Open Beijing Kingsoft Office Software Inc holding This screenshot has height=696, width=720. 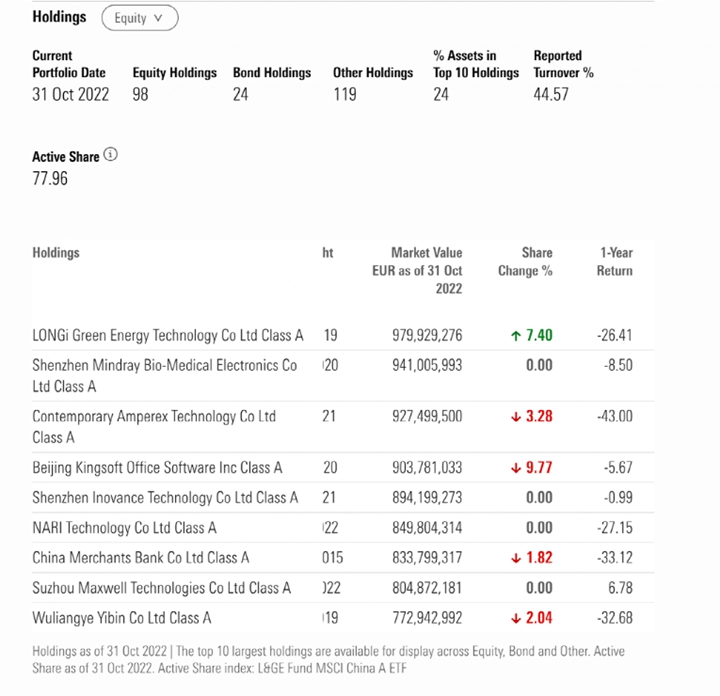pos(157,467)
